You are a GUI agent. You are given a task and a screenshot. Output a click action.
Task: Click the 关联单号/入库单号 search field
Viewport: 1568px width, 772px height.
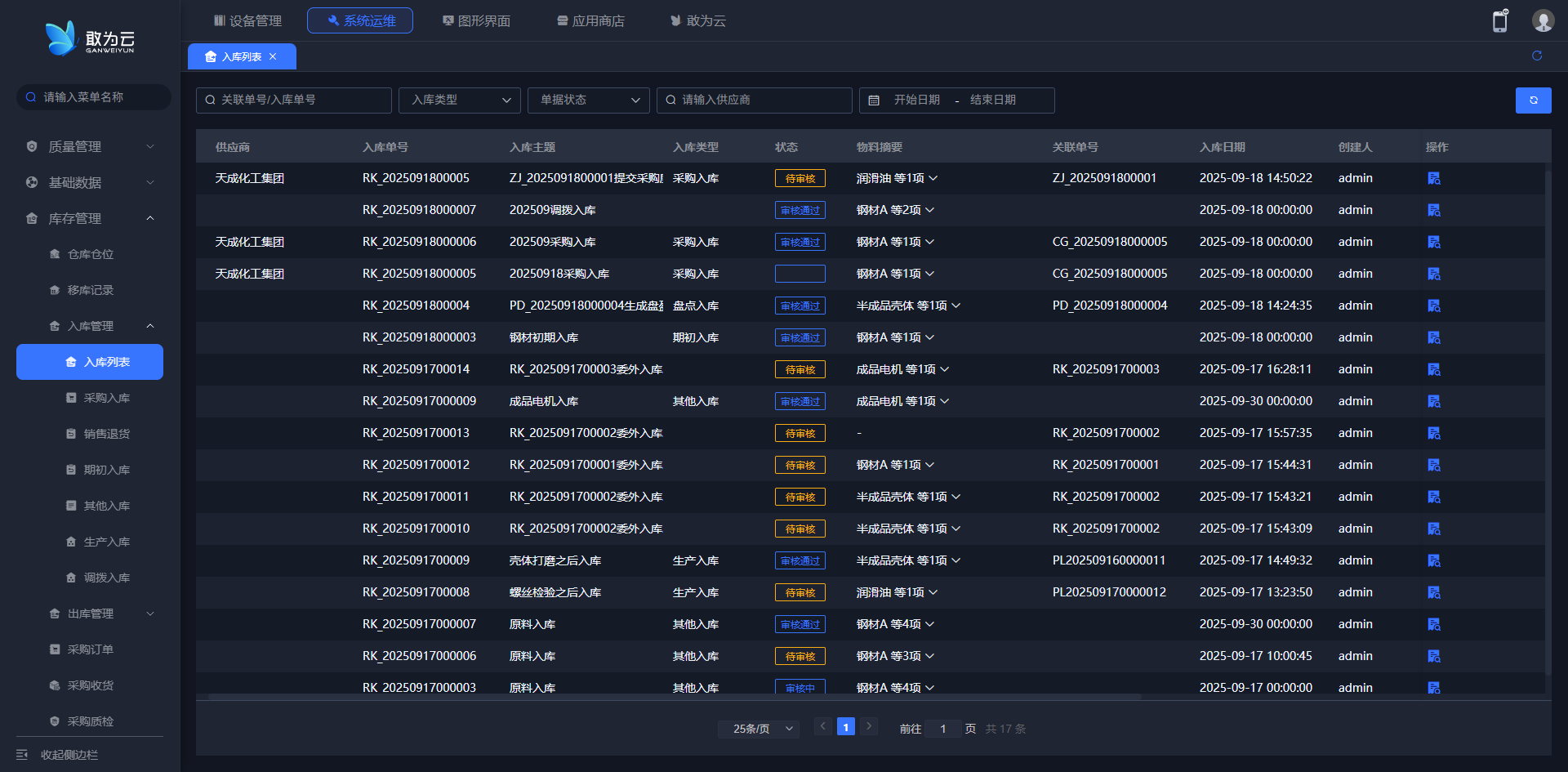pyautogui.click(x=294, y=100)
